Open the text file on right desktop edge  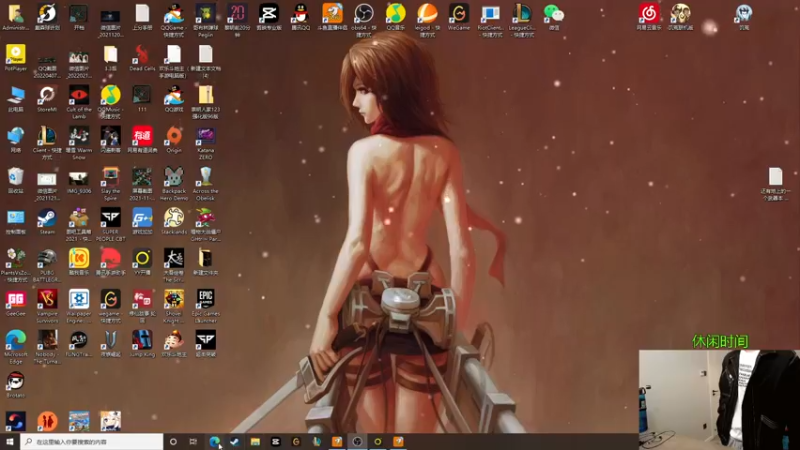tap(776, 184)
